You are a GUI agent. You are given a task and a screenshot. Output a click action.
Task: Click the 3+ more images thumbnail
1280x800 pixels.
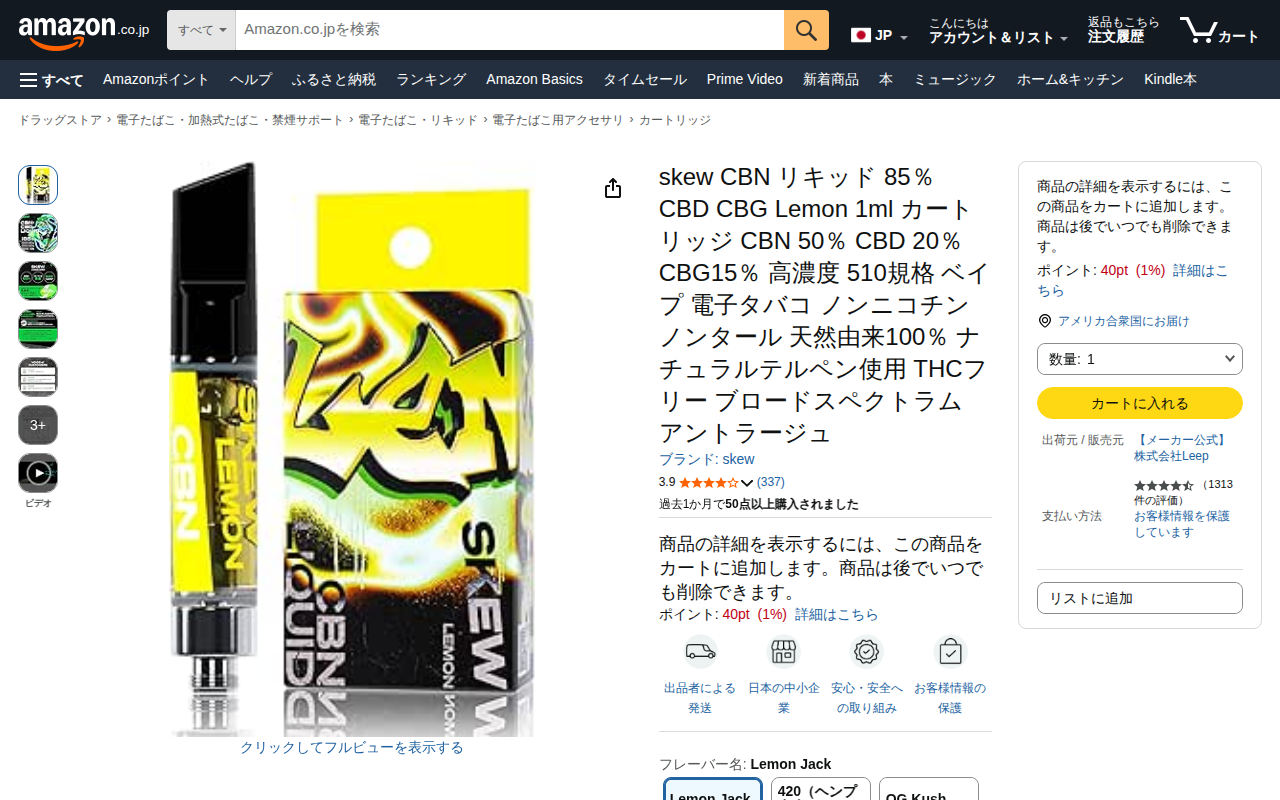coord(38,425)
